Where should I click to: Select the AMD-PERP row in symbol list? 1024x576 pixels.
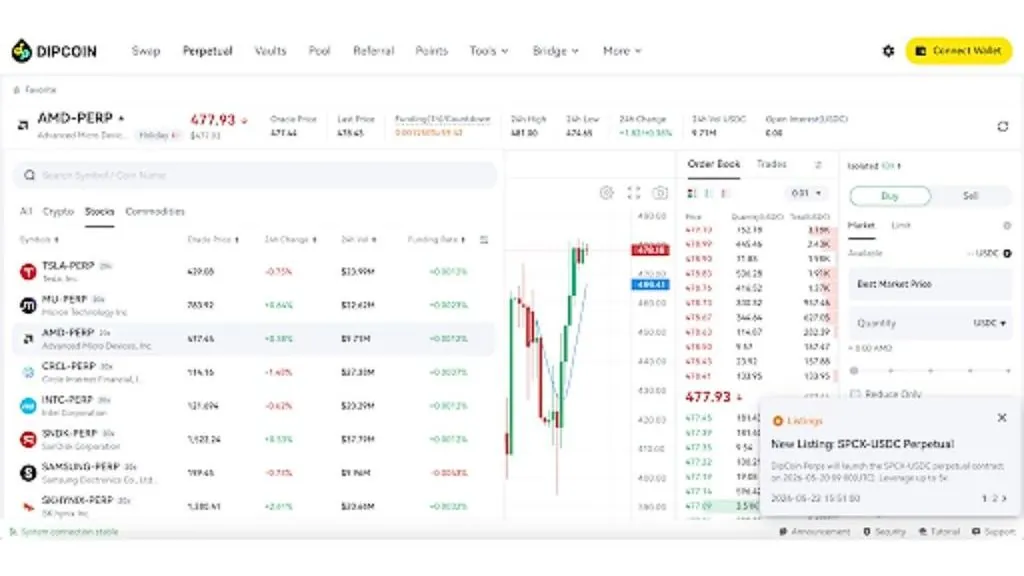point(253,339)
